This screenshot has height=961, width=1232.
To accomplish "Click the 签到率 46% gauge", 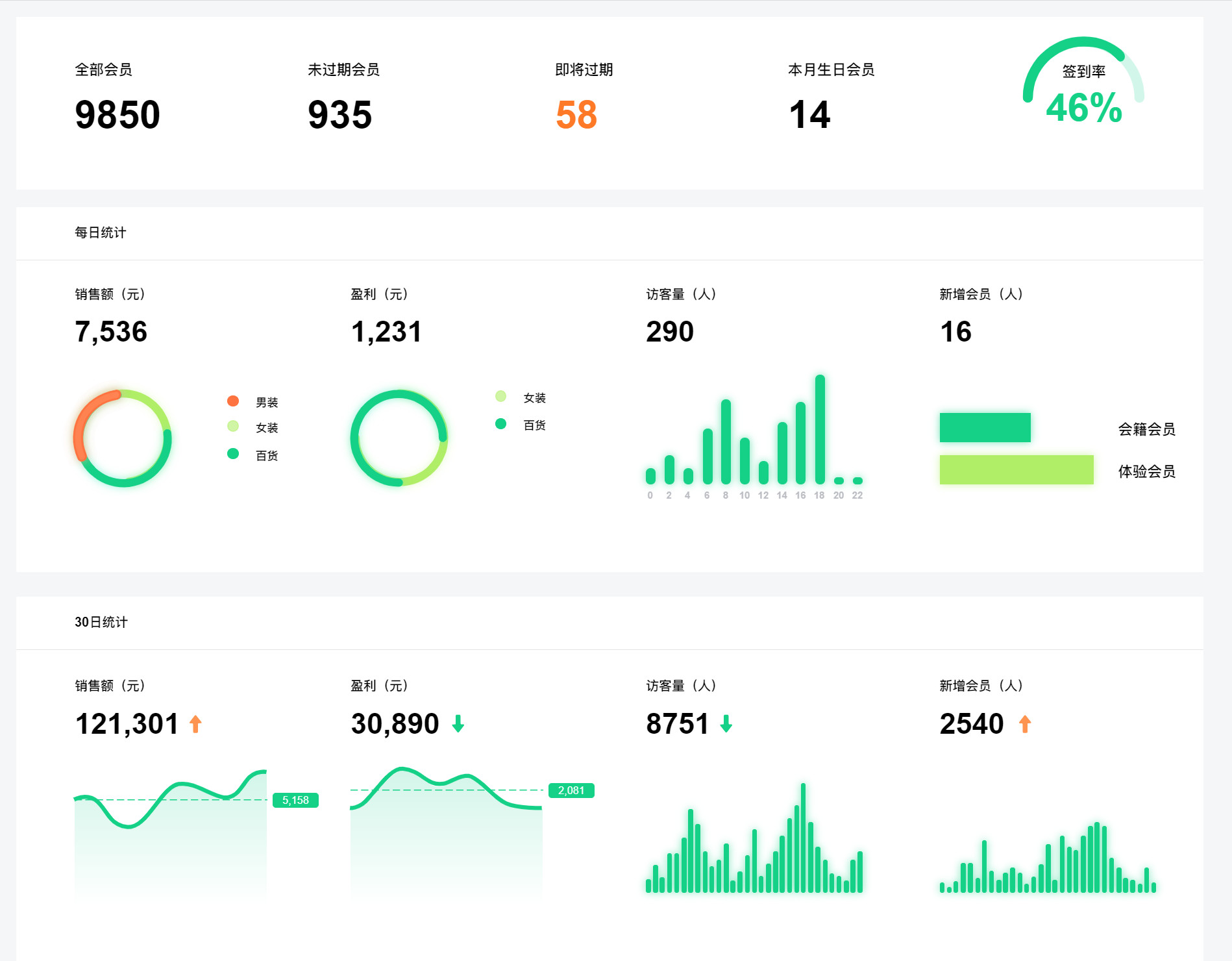I will point(1083,81).
